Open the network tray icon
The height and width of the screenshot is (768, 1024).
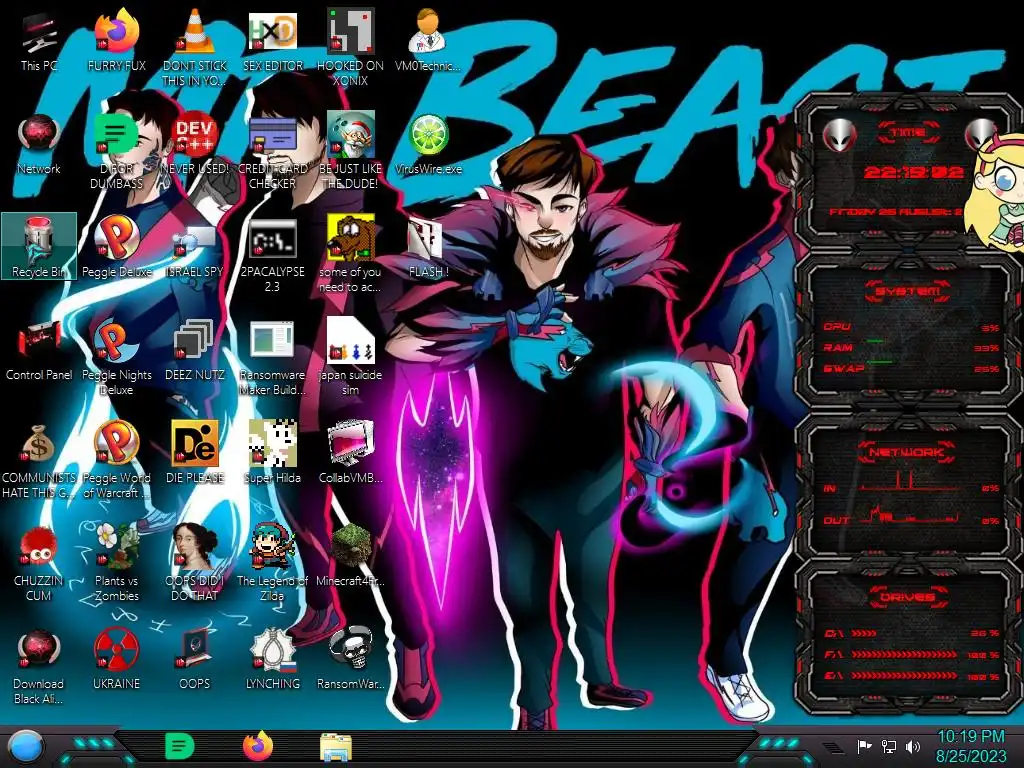pyautogui.click(x=889, y=746)
